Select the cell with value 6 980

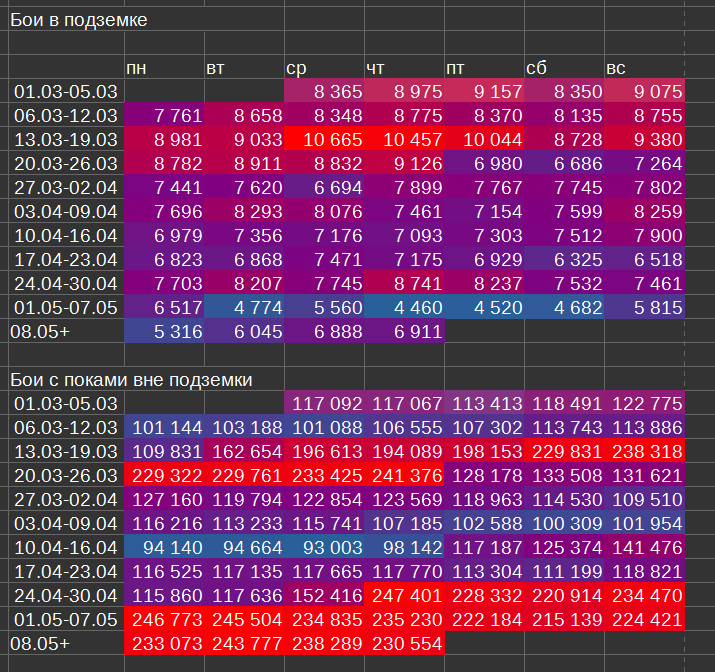coord(484,163)
